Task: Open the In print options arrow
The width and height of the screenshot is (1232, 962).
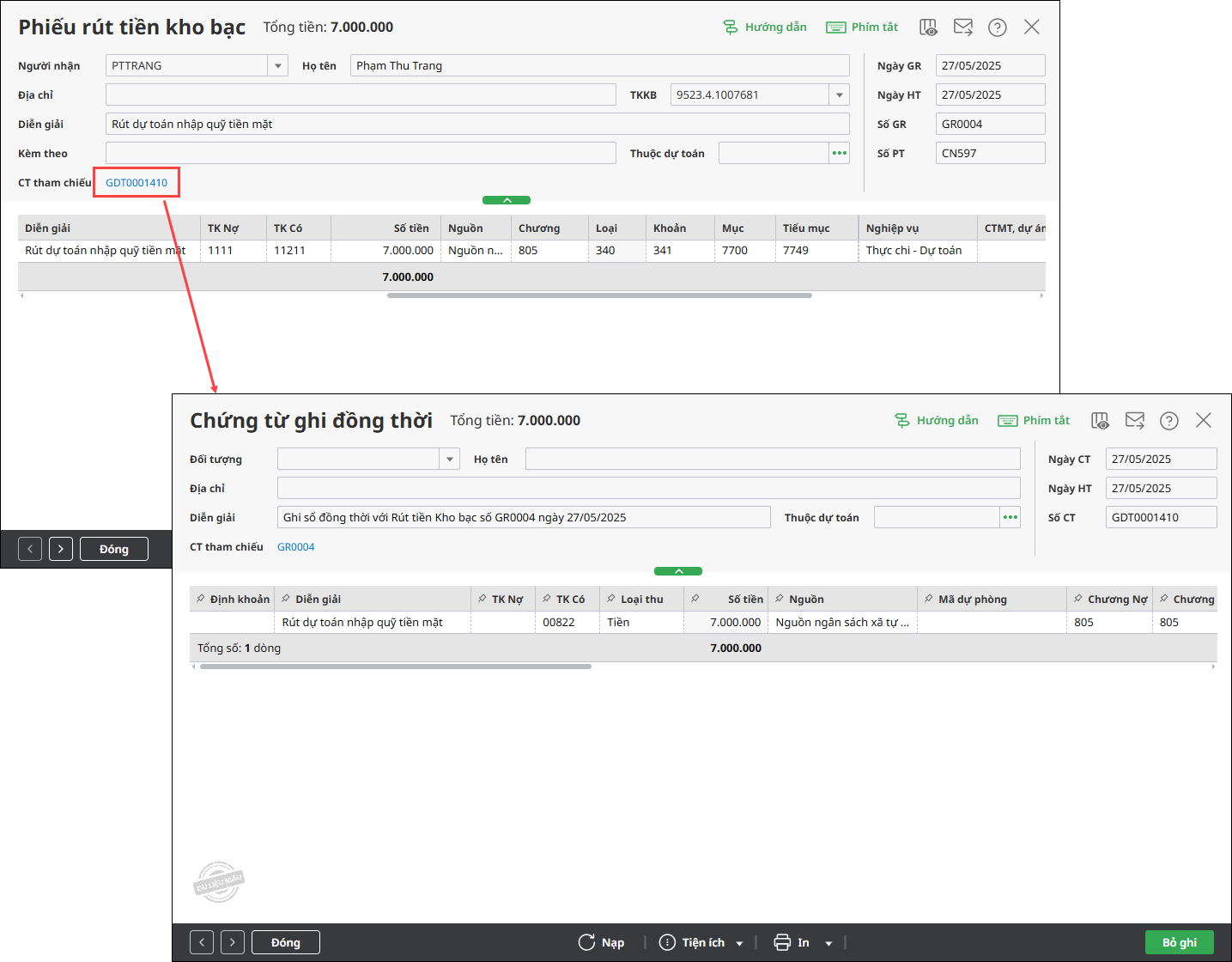Action: click(828, 943)
